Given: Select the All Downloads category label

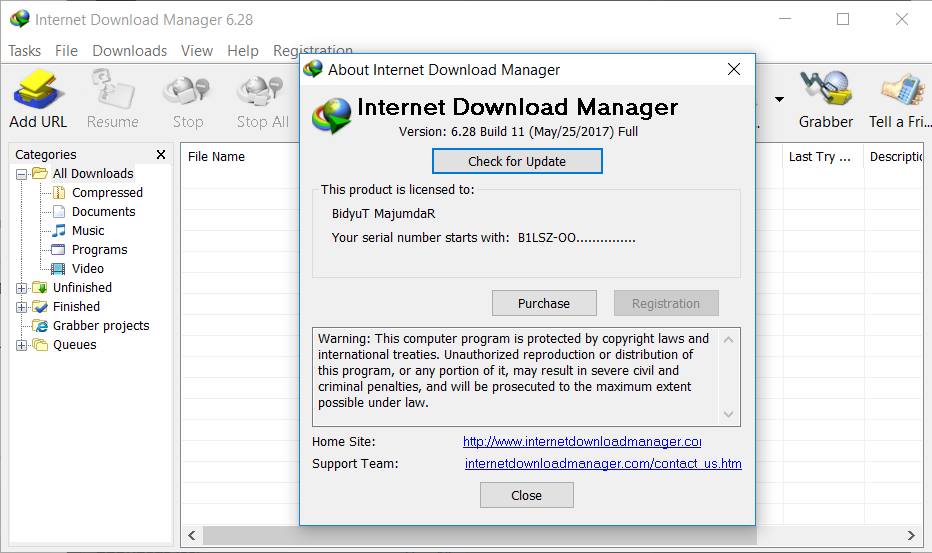Looking at the screenshot, I should point(93,174).
